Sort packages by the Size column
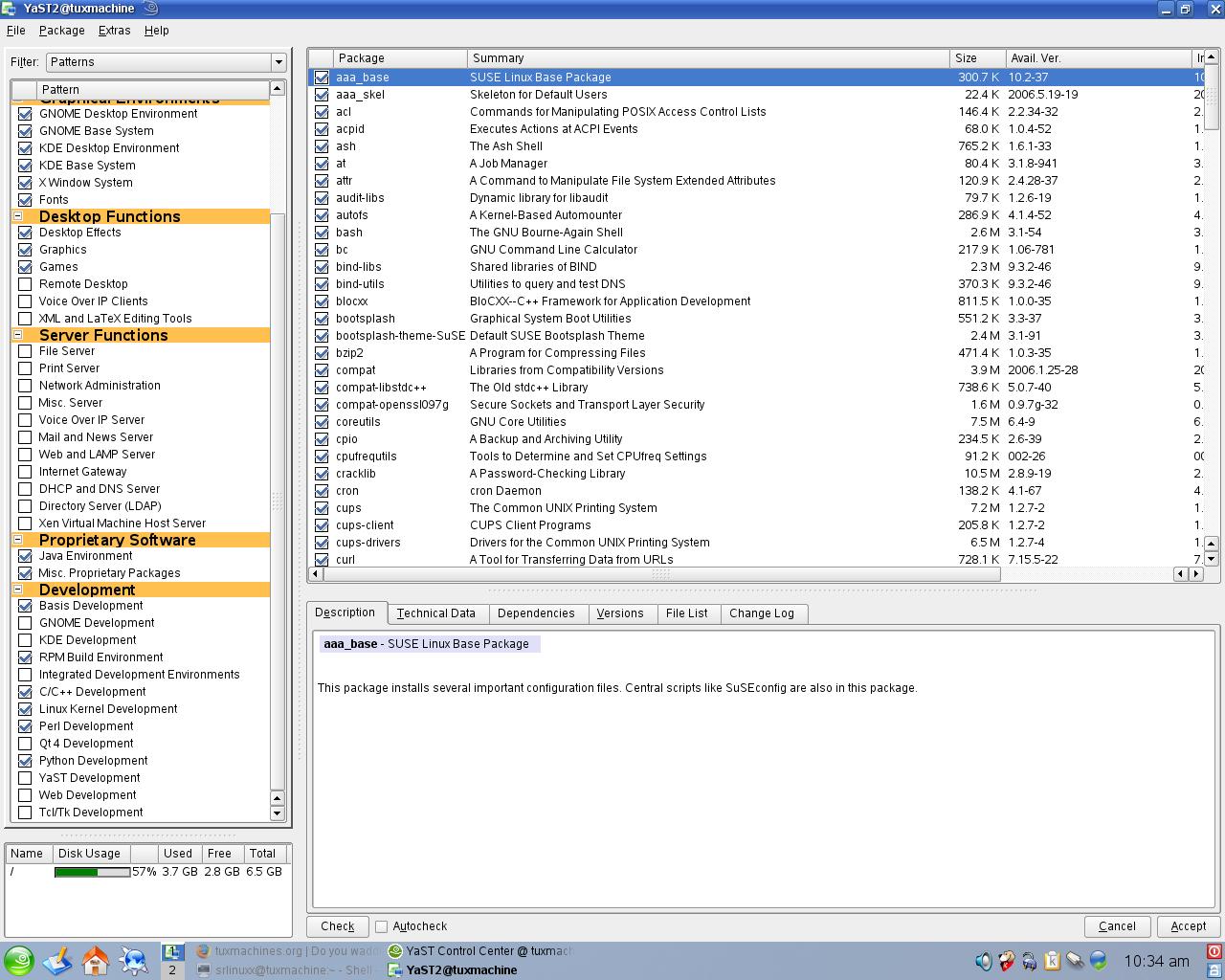This screenshot has width=1225, height=980. (x=978, y=58)
